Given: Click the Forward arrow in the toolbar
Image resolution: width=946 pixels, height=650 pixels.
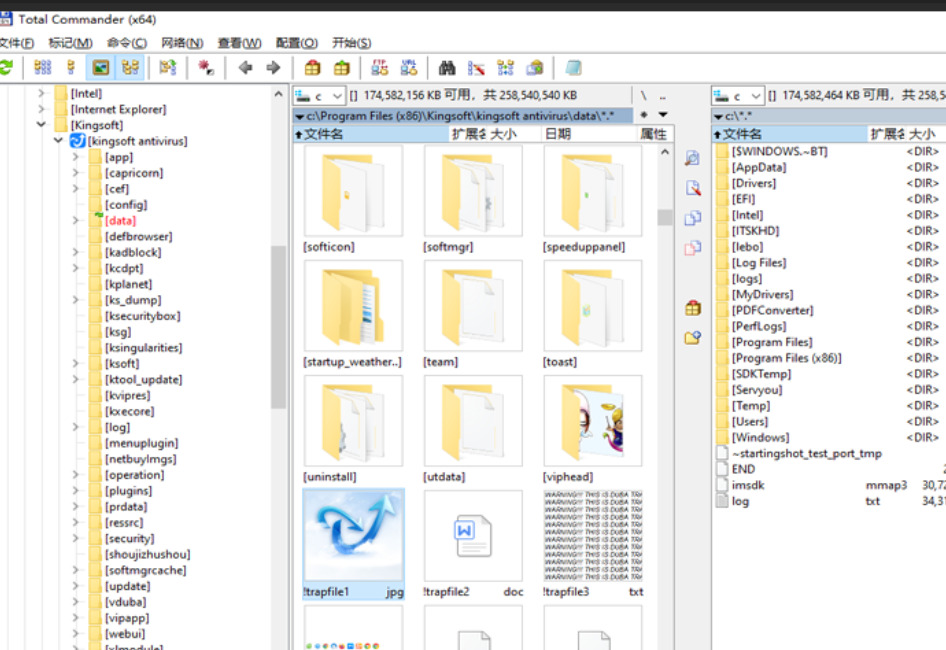Looking at the screenshot, I should [x=273, y=68].
